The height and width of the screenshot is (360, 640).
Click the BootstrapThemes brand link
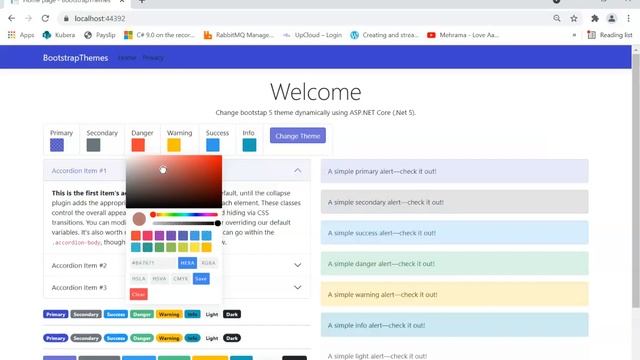tap(76, 58)
